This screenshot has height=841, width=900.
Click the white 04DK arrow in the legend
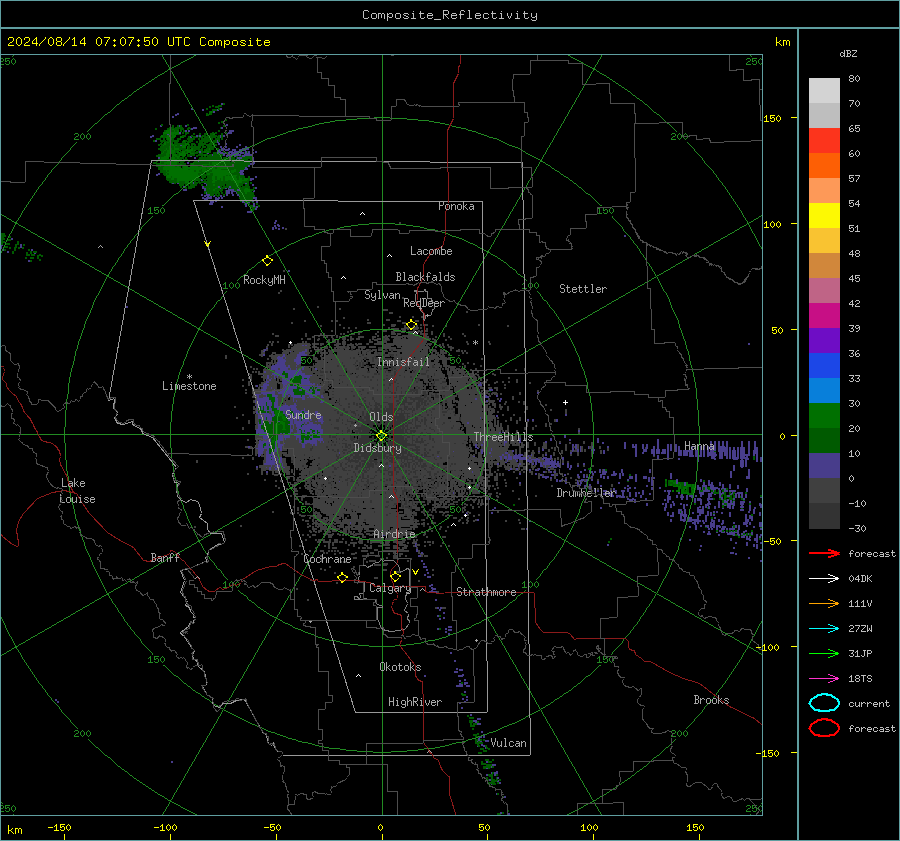[824, 578]
